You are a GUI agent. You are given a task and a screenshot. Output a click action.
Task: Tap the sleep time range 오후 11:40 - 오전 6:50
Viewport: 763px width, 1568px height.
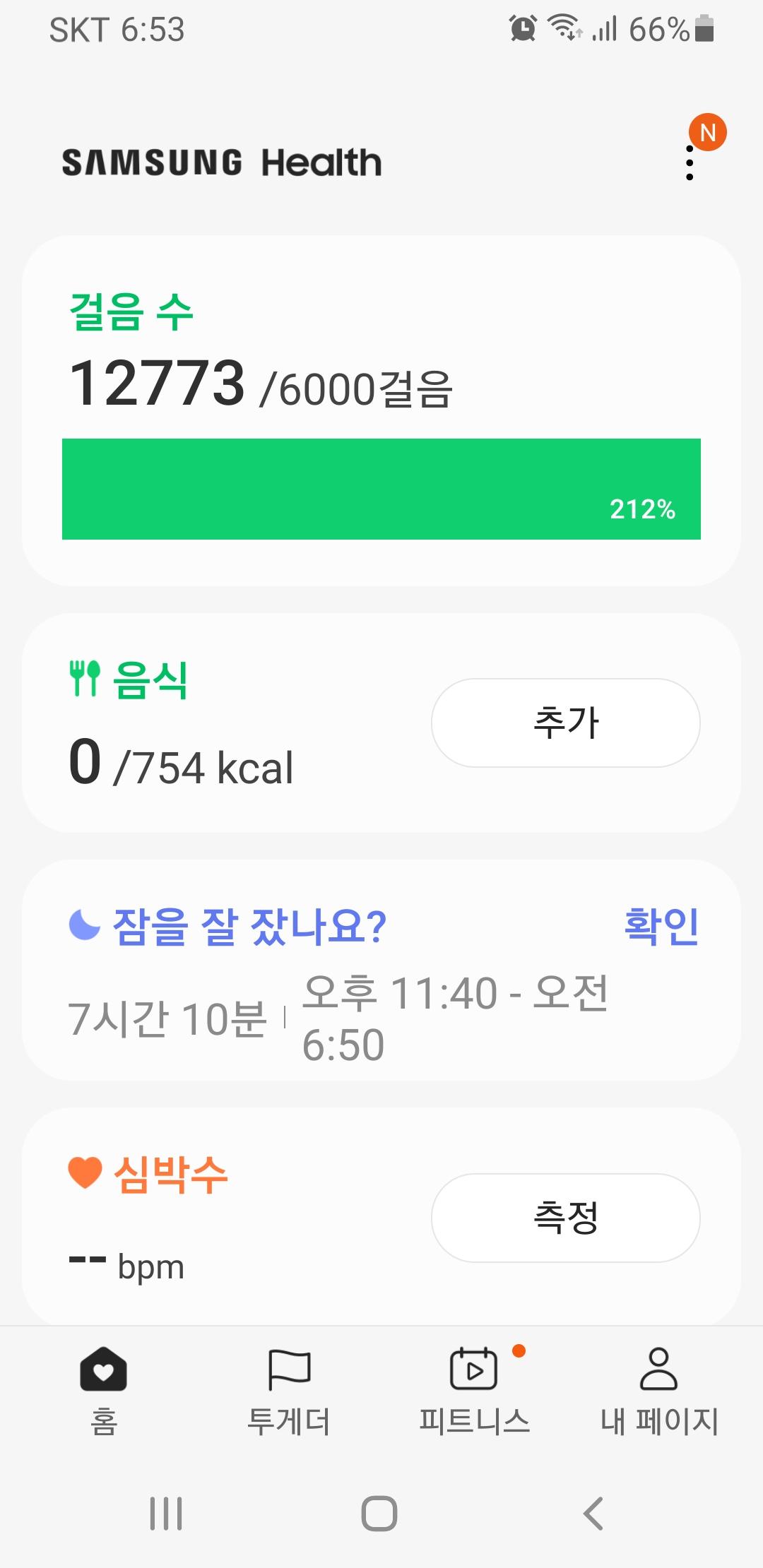coord(455,1018)
